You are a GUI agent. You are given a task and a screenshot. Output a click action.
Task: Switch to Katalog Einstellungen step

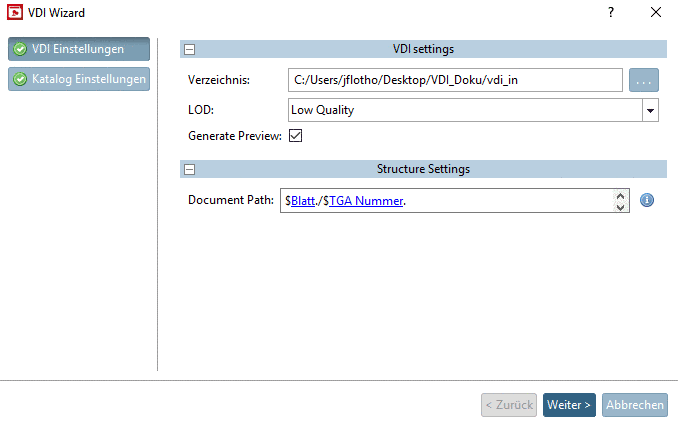tap(78, 79)
